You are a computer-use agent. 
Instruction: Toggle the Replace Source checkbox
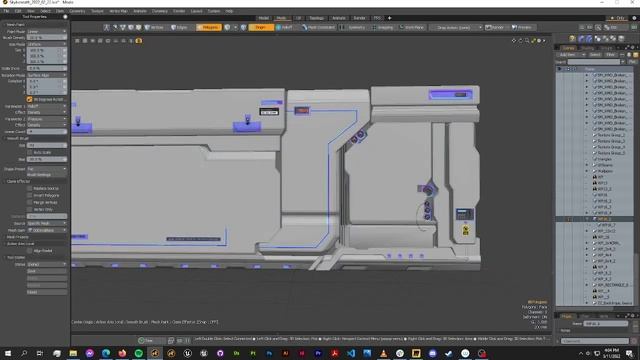click(29, 189)
